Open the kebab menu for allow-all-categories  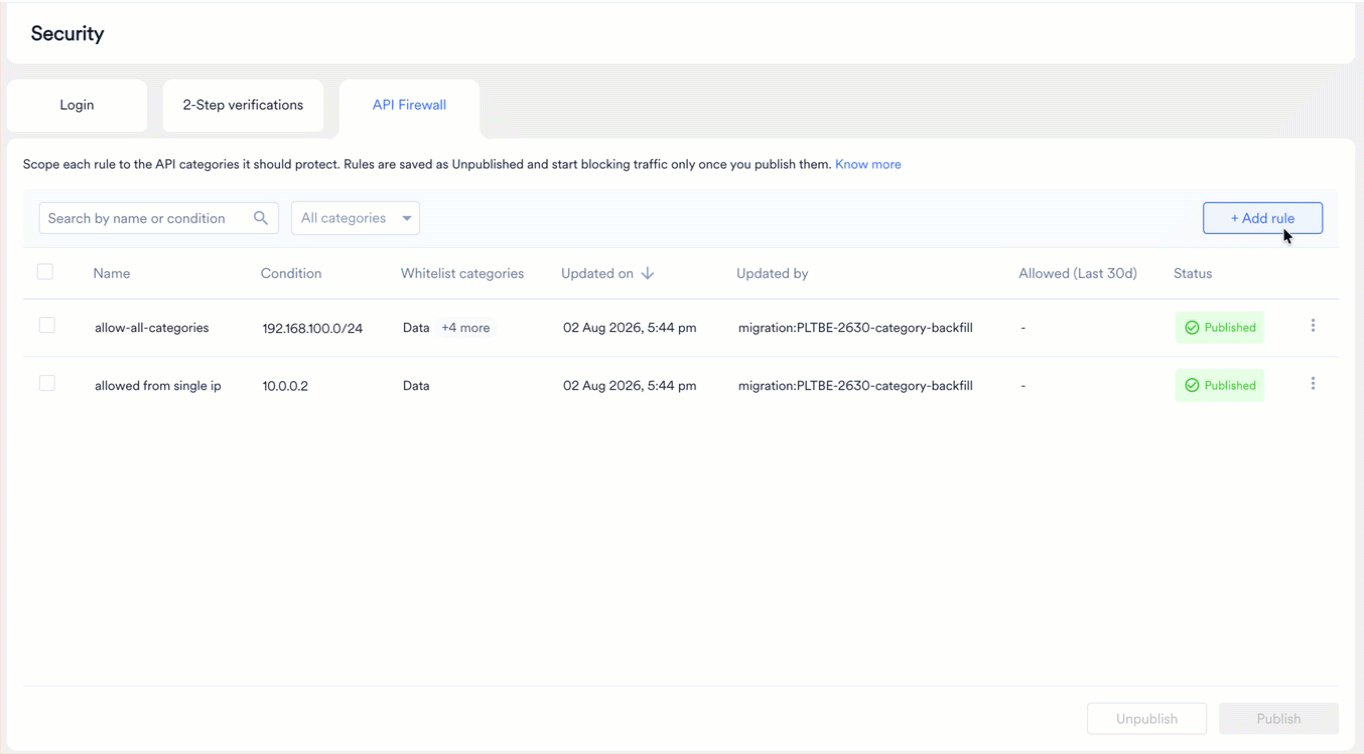click(1313, 326)
